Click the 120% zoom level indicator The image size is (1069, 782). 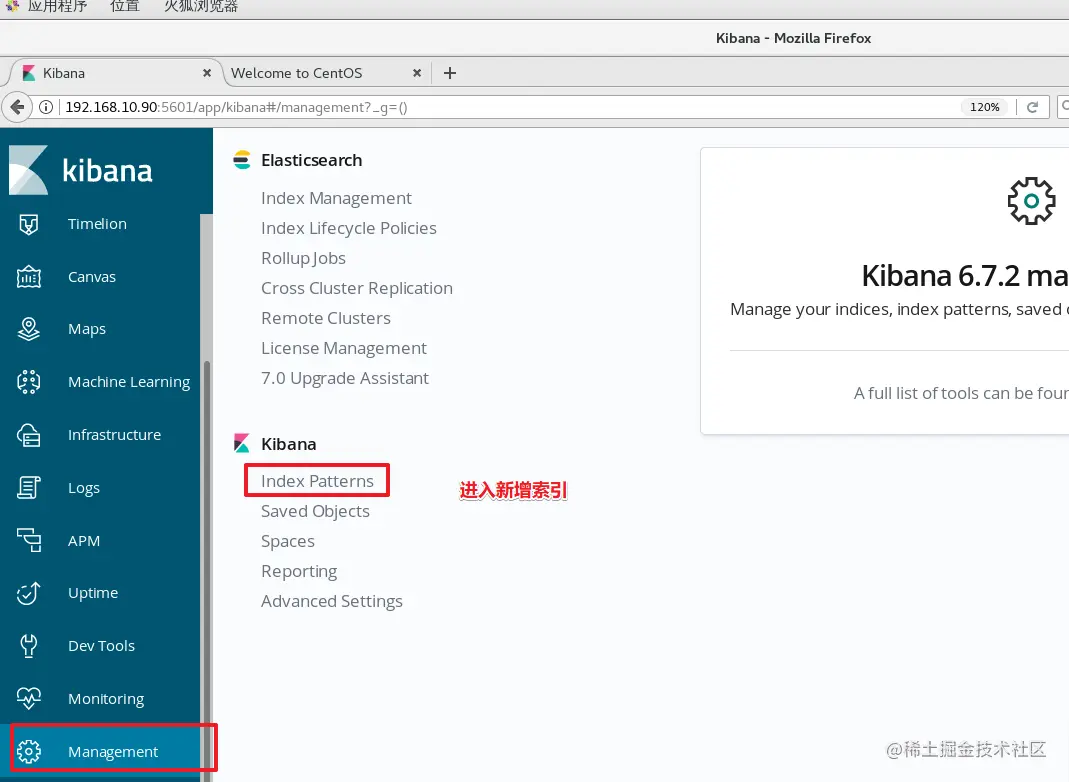(x=984, y=107)
